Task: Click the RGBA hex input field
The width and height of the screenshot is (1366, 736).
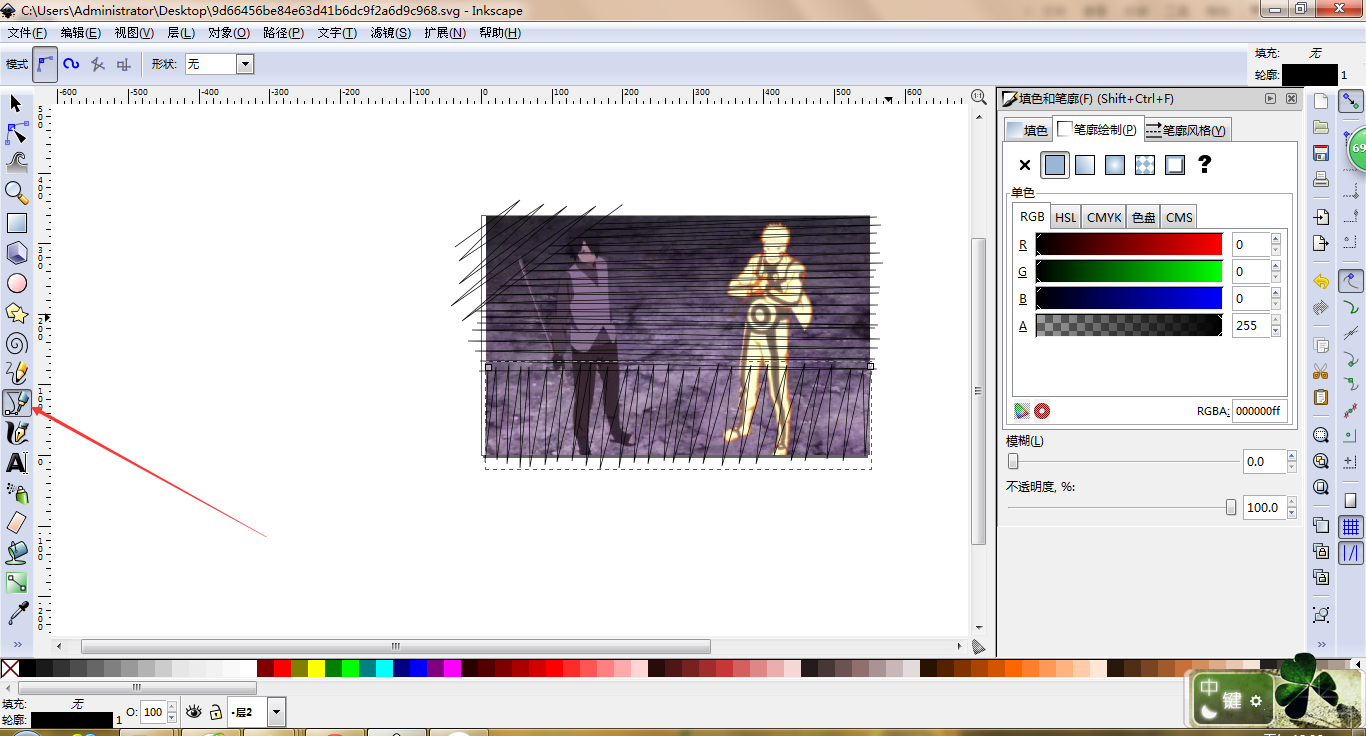Action: point(1258,411)
